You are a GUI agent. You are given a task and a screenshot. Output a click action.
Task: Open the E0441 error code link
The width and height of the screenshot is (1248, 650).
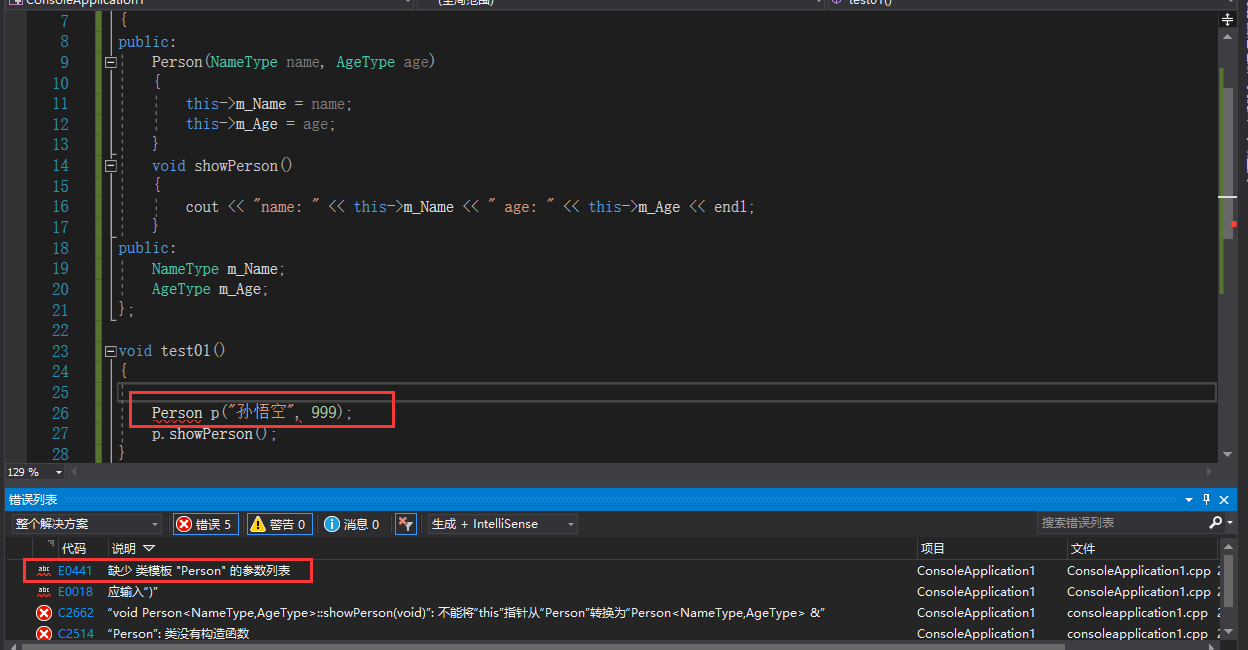coord(75,571)
